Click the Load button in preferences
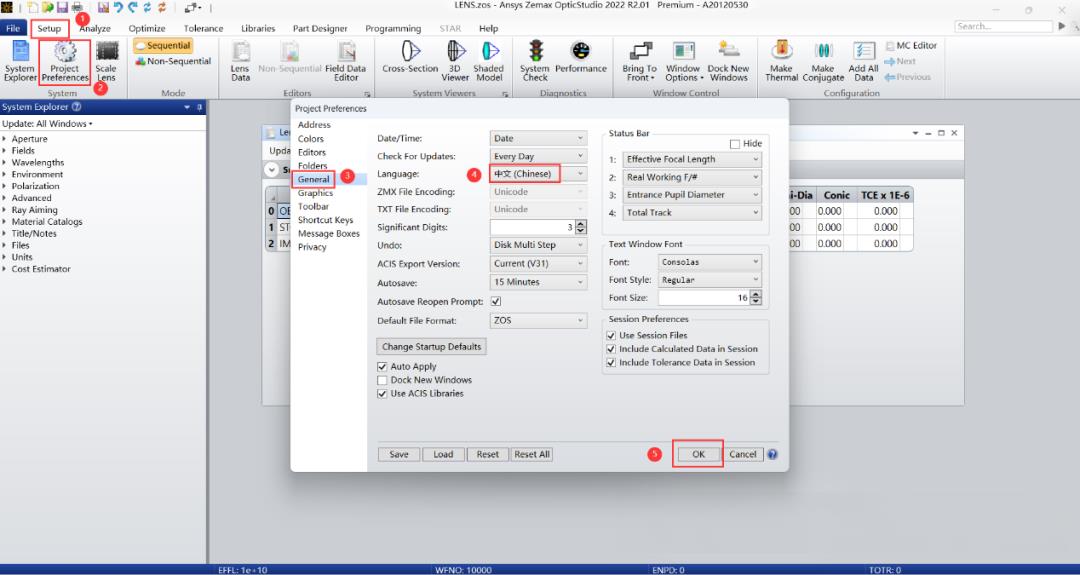Screen dimensions: 1080x575 (x=444, y=454)
